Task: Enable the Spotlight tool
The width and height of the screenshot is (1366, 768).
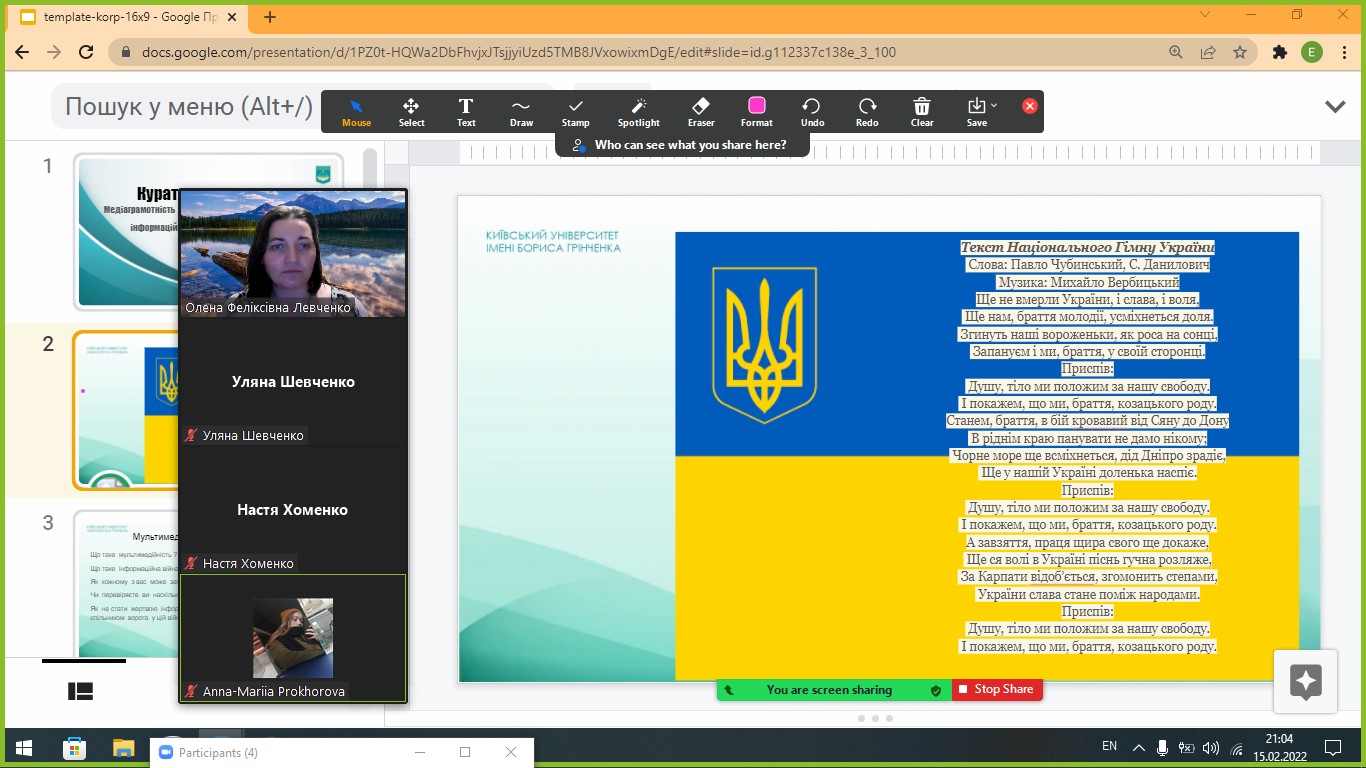Action: coord(638,112)
